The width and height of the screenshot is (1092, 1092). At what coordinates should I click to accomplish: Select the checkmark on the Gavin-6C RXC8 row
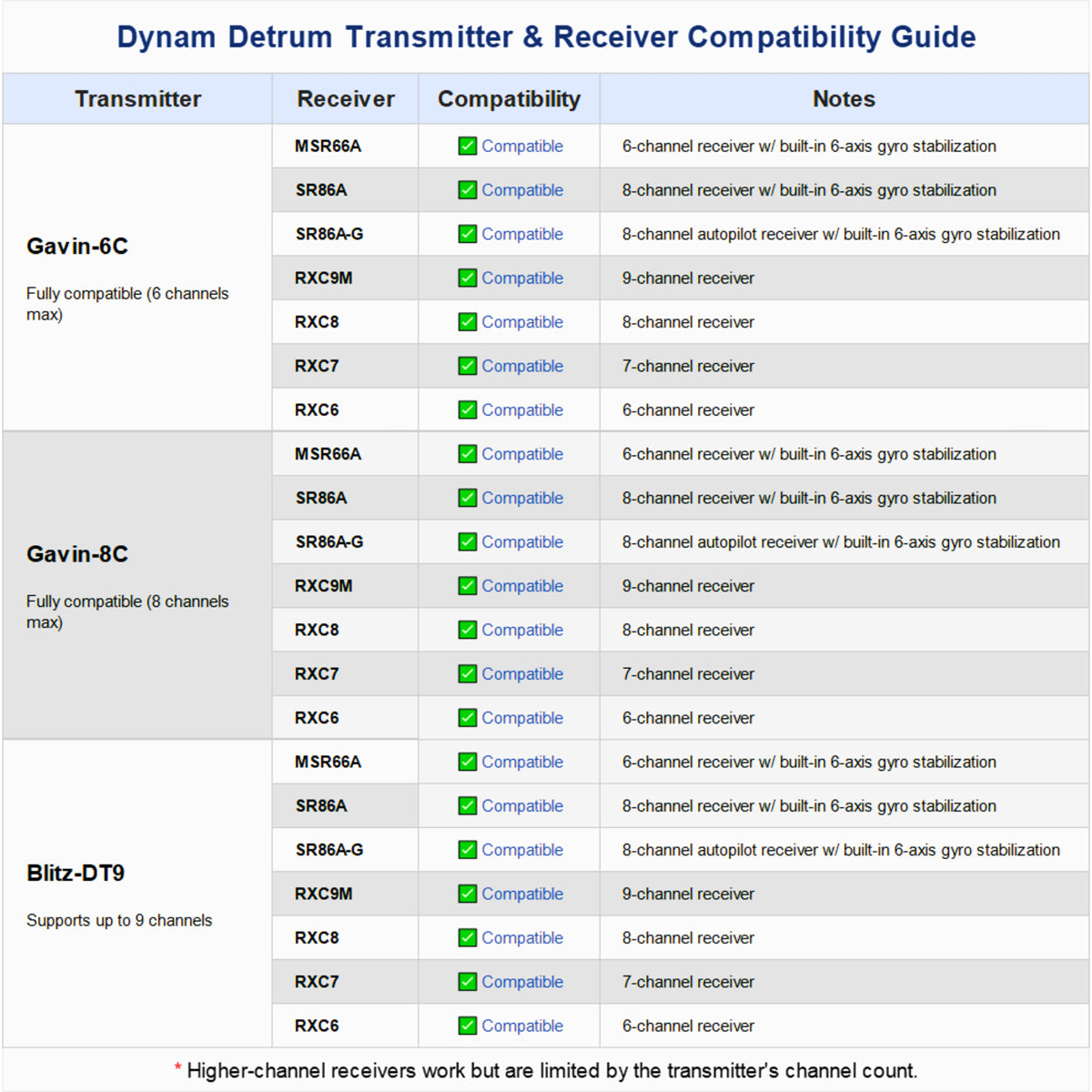[467, 321]
